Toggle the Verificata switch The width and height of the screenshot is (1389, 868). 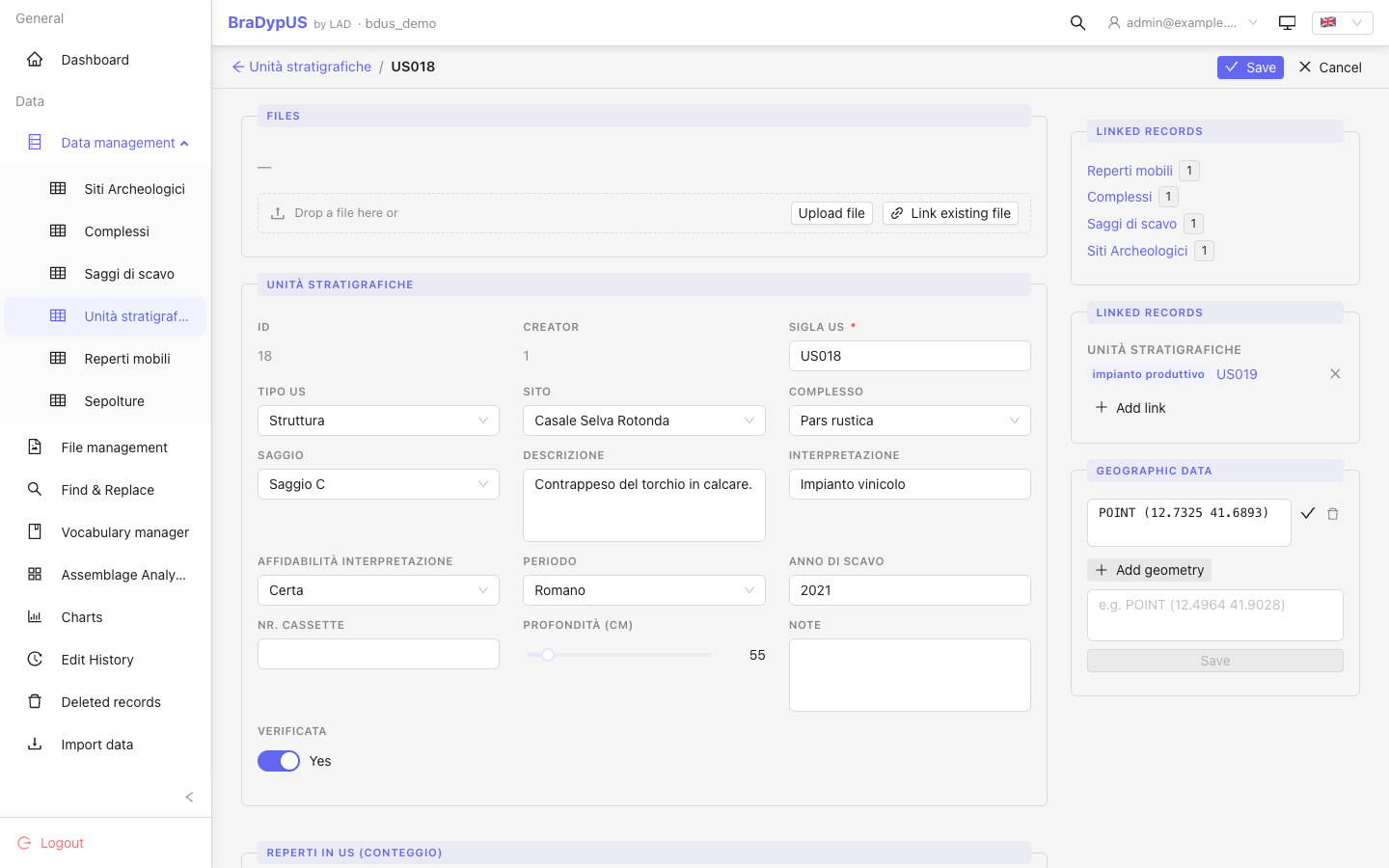point(279,761)
